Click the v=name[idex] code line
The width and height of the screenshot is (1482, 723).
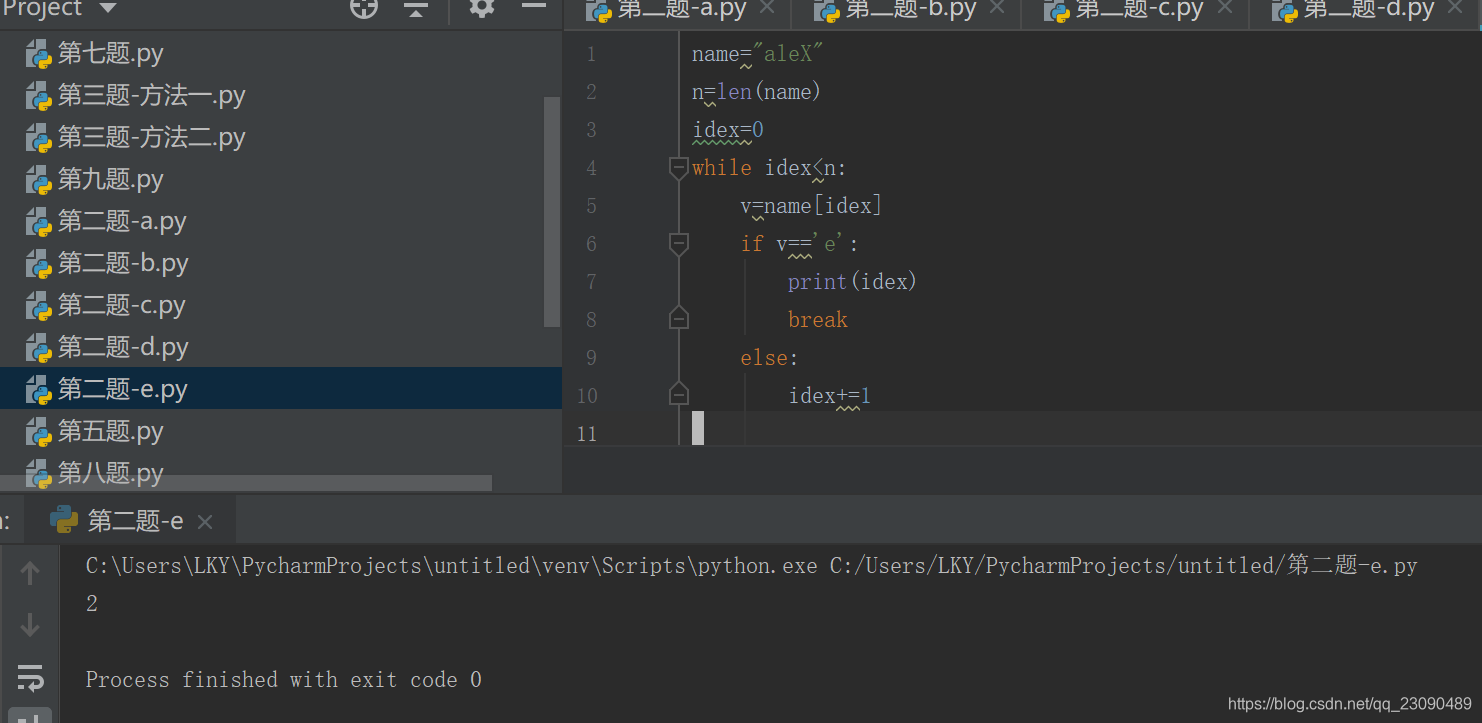[x=811, y=206]
